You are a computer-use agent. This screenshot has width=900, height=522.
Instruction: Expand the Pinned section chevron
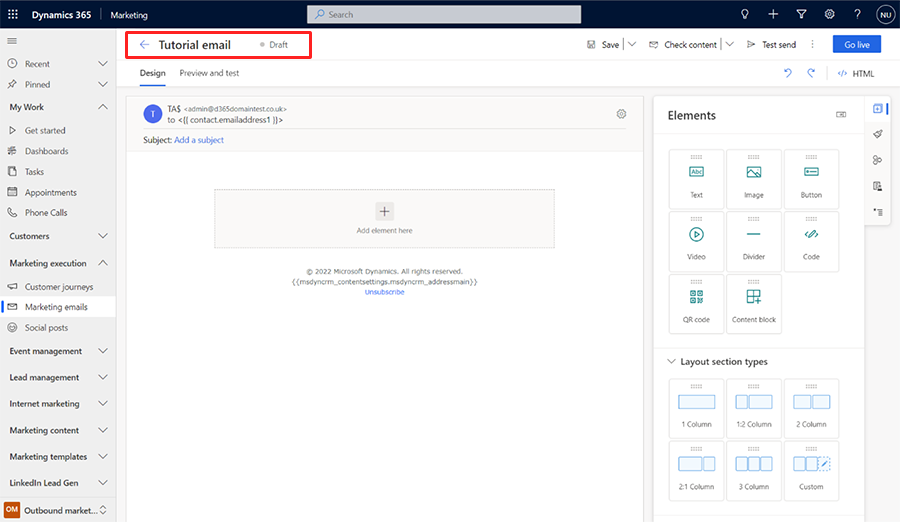pos(103,84)
